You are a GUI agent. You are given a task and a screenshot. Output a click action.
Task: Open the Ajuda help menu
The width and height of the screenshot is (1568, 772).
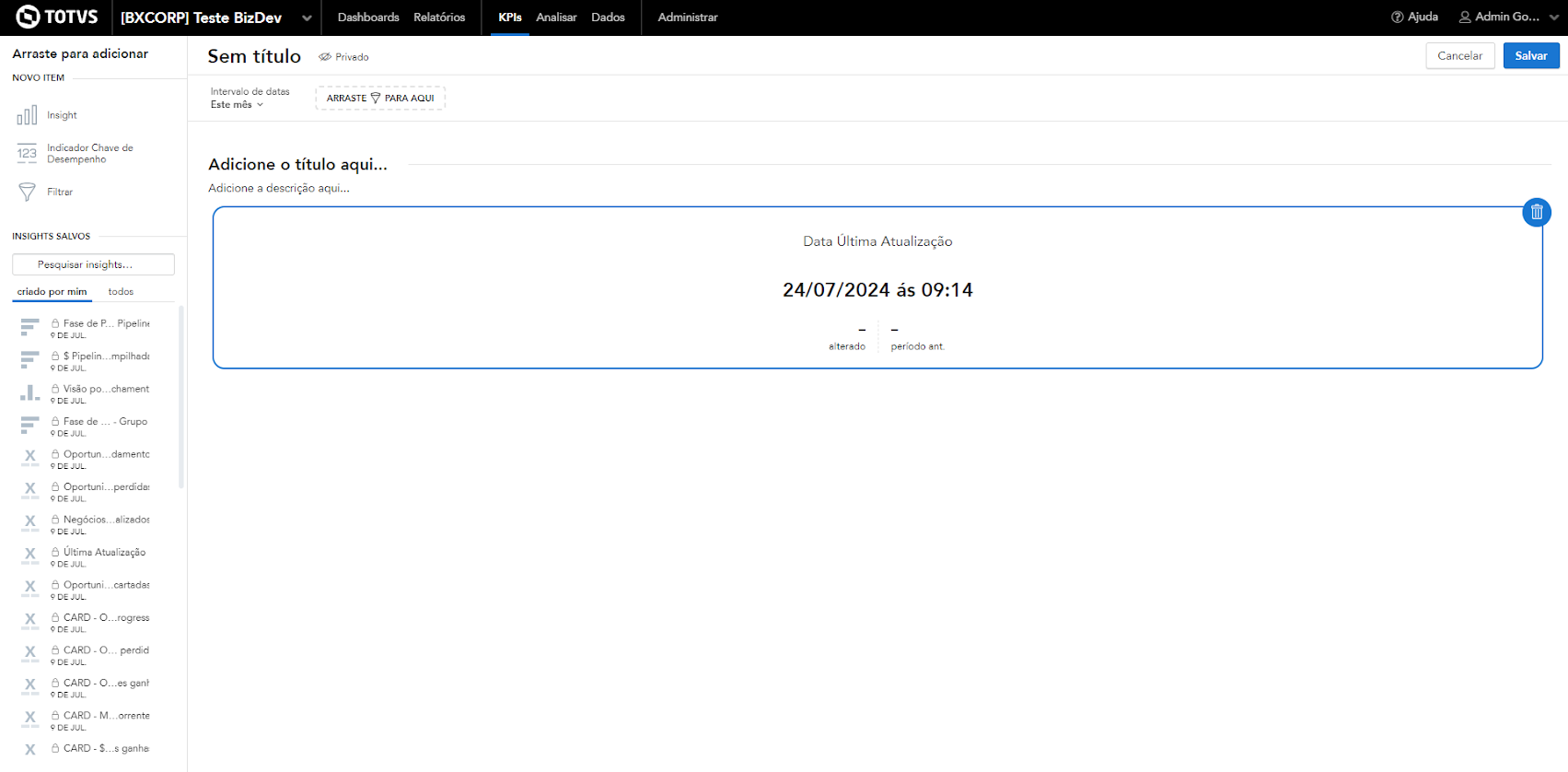(1414, 17)
